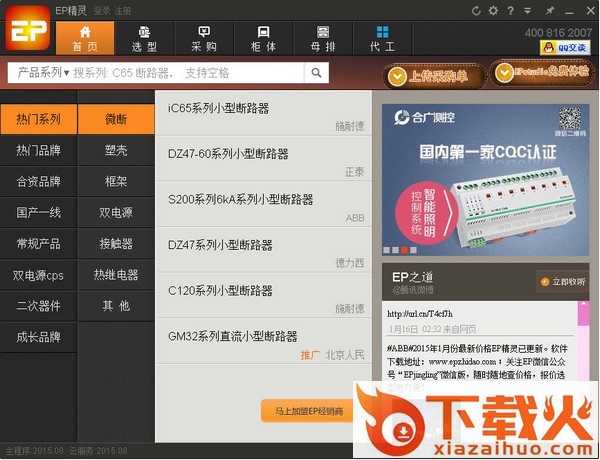Select the first banner slide dot
The width and height of the screenshot is (600, 460).
pyautogui.click(x=386, y=250)
